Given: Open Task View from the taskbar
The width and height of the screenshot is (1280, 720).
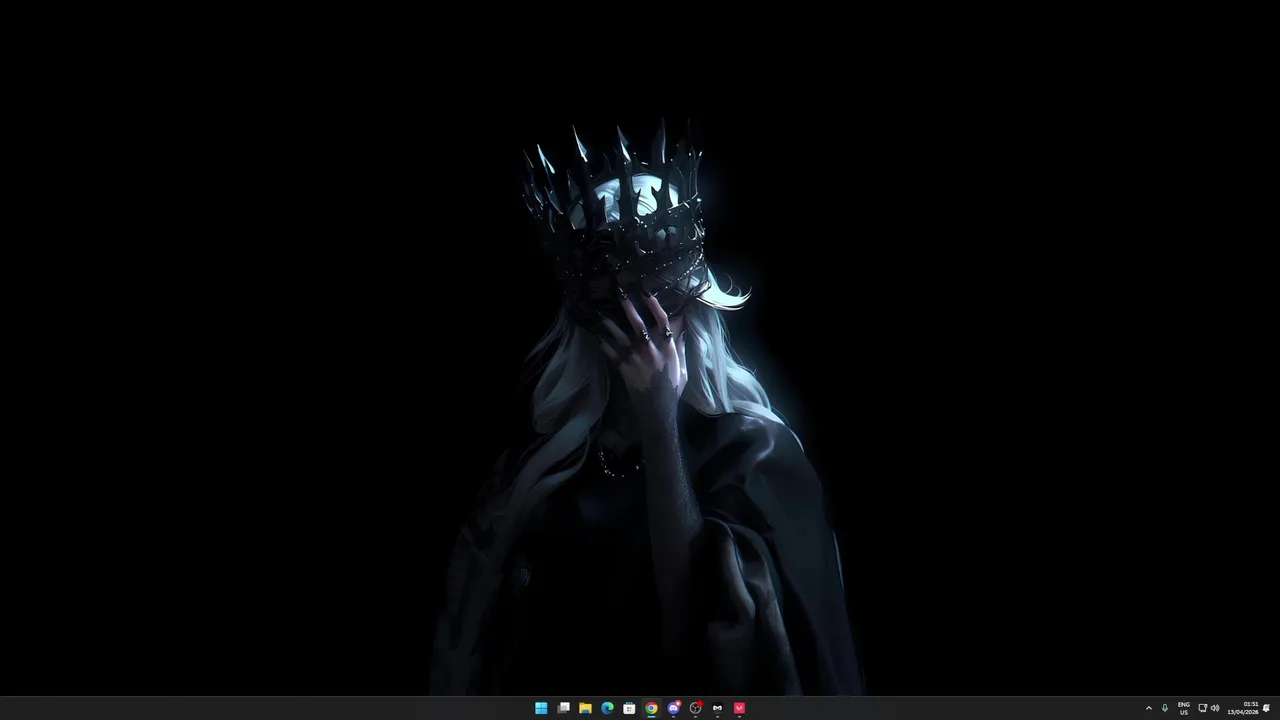Looking at the screenshot, I should [563, 708].
